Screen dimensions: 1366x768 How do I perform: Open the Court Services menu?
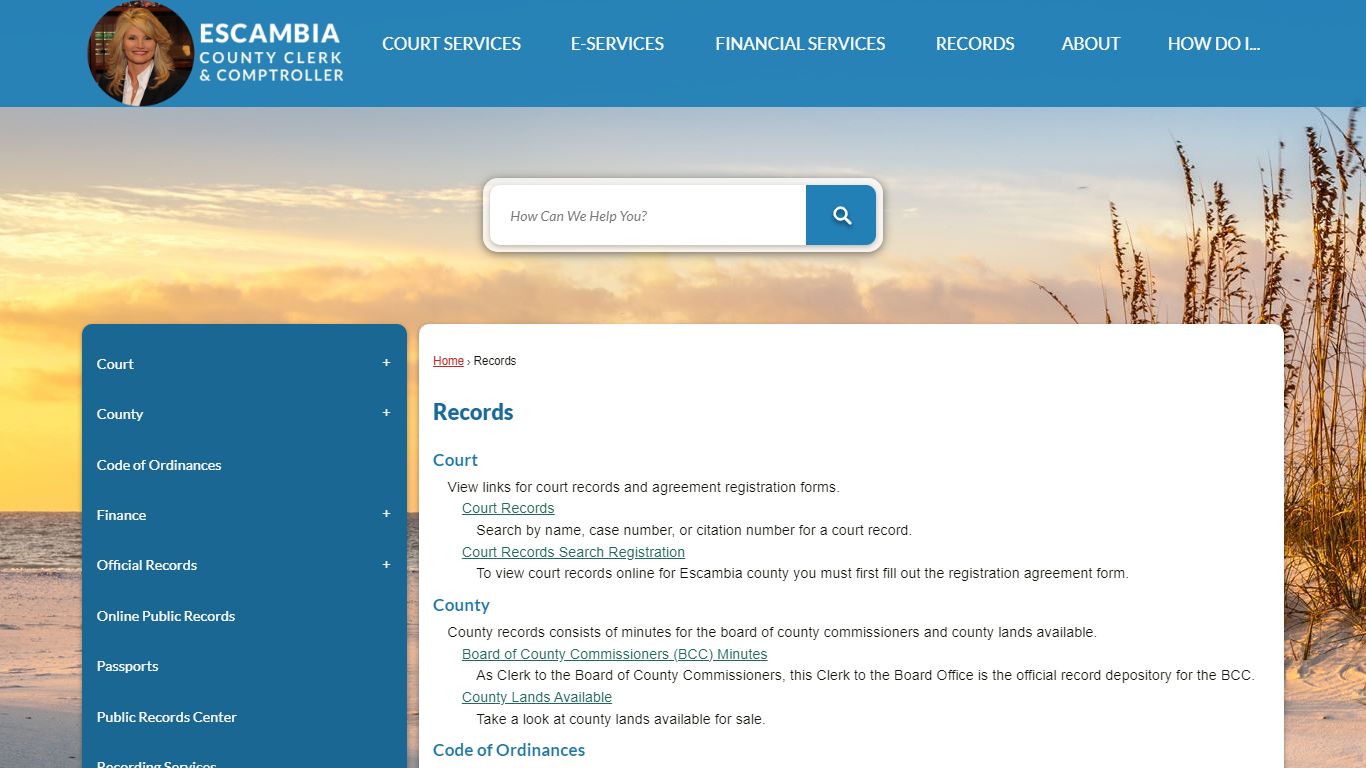pyautogui.click(x=451, y=44)
